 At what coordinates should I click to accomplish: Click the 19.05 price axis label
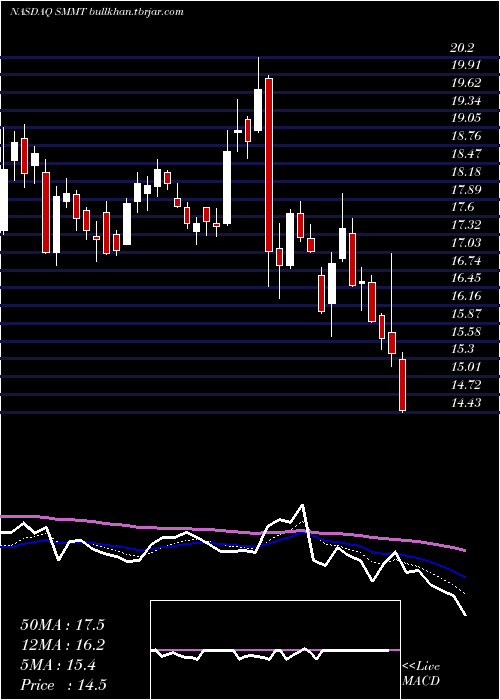point(466,118)
